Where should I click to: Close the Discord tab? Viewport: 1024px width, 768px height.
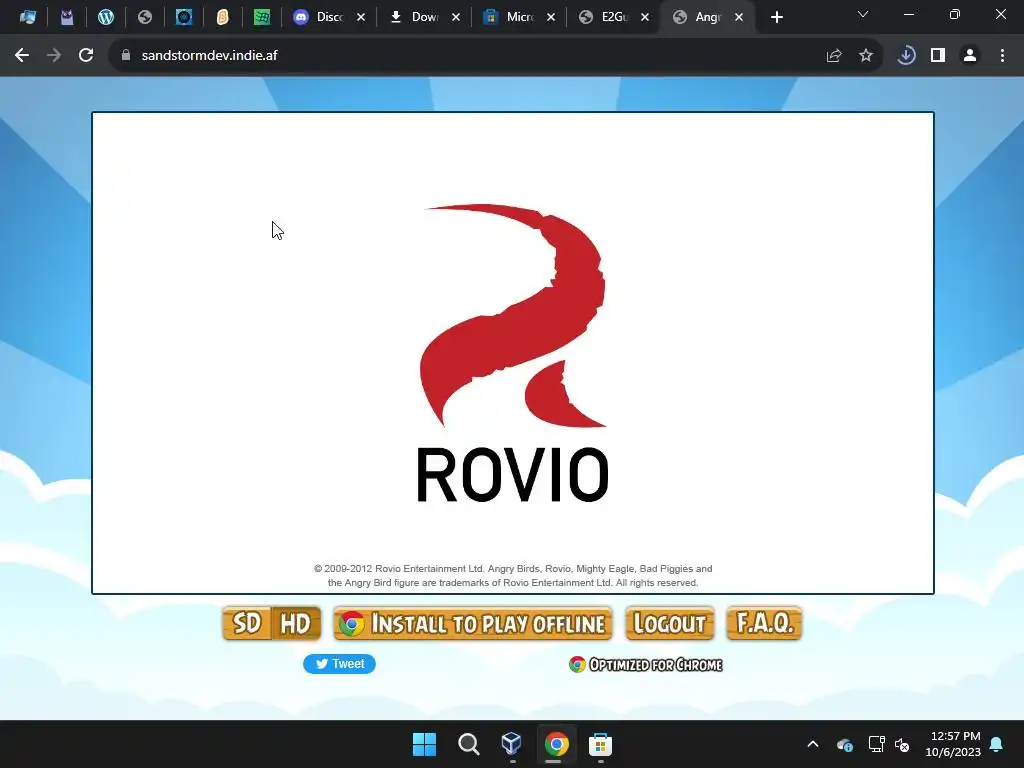[x=360, y=18]
